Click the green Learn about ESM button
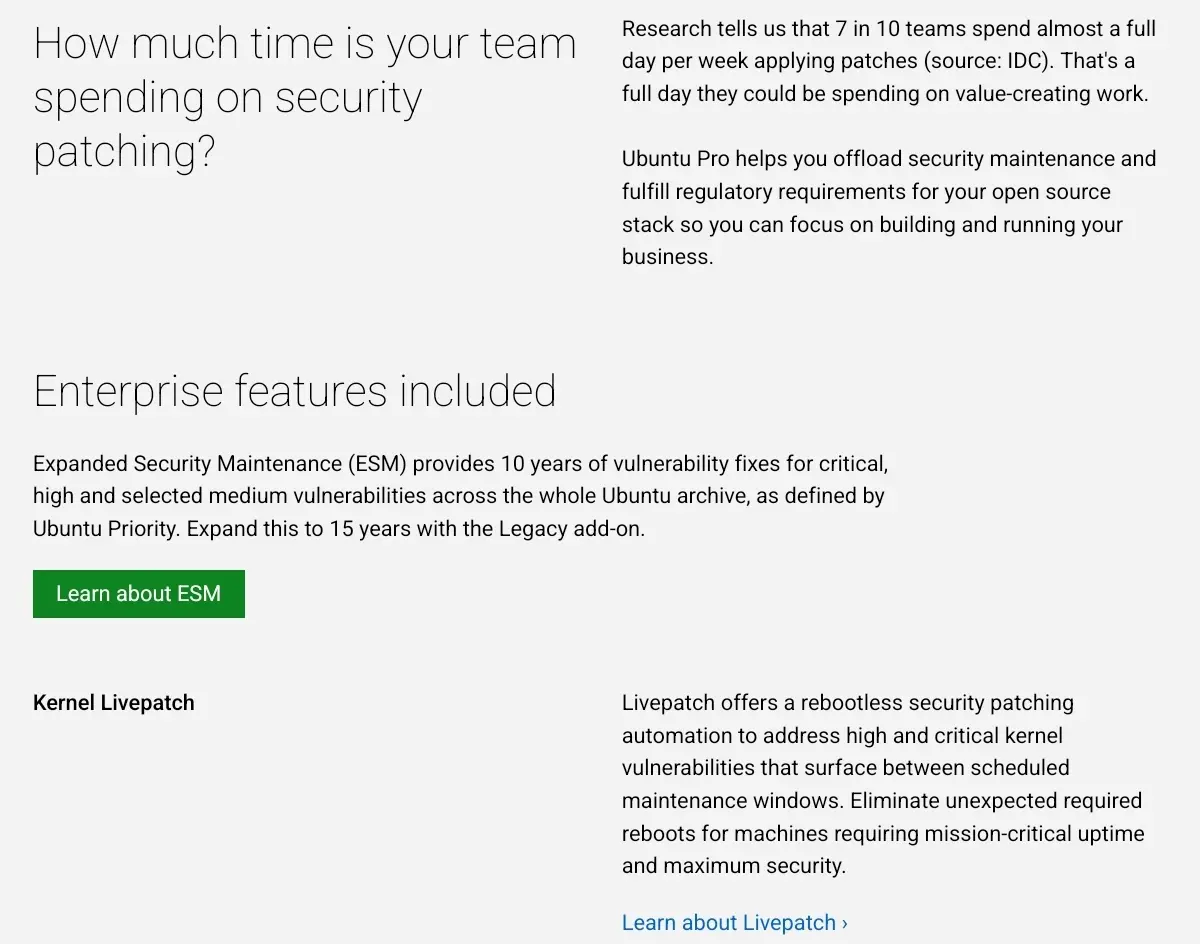 (139, 594)
